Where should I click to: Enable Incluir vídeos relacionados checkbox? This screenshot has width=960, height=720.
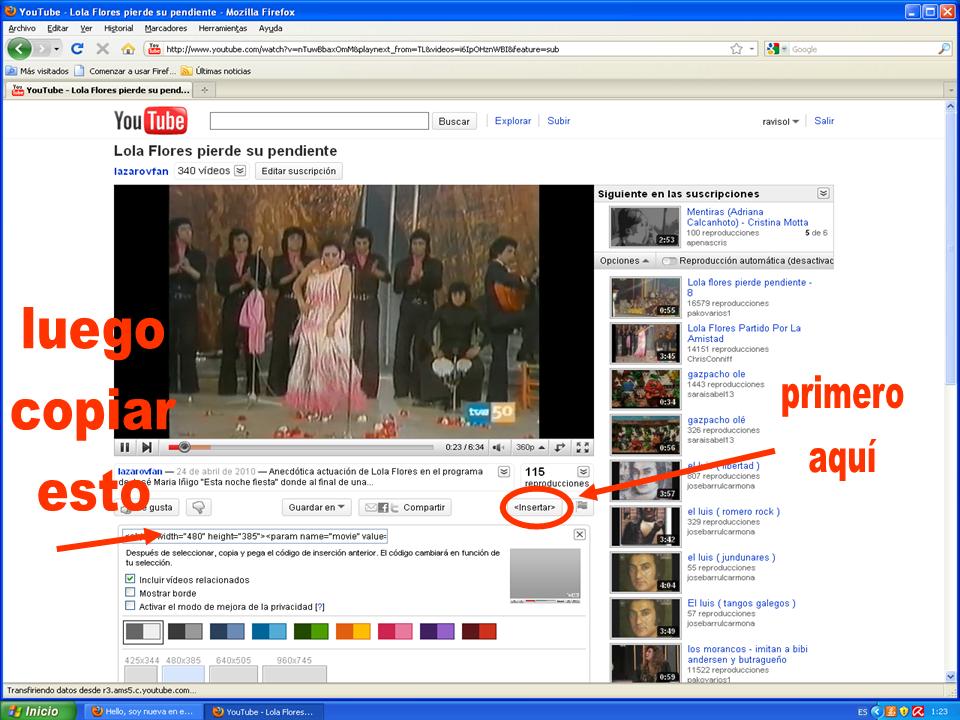click(130, 579)
